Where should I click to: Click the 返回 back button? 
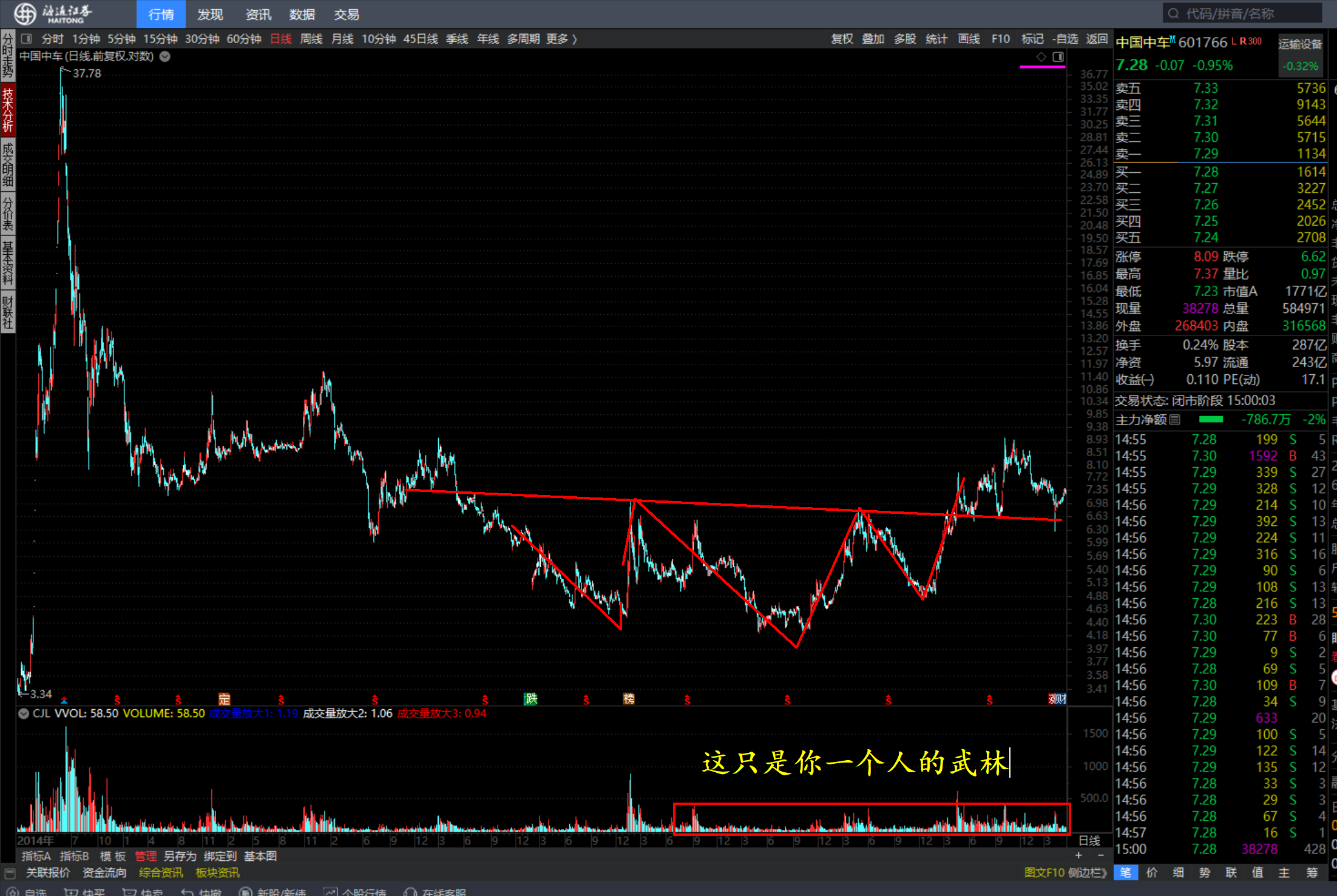click(1097, 39)
